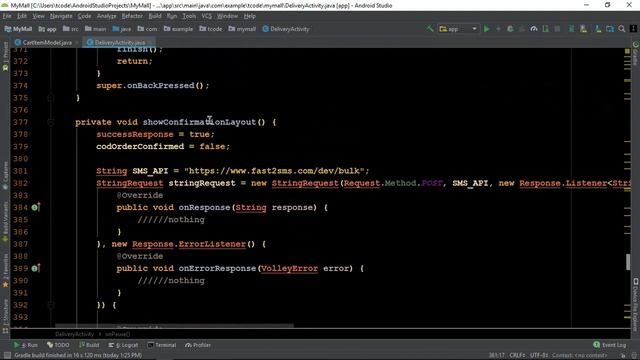The height and width of the screenshot is (360, 640).
Task: Click the rightmost black toolbar icon
Action: pyautogui.click(x=633, y=29)
